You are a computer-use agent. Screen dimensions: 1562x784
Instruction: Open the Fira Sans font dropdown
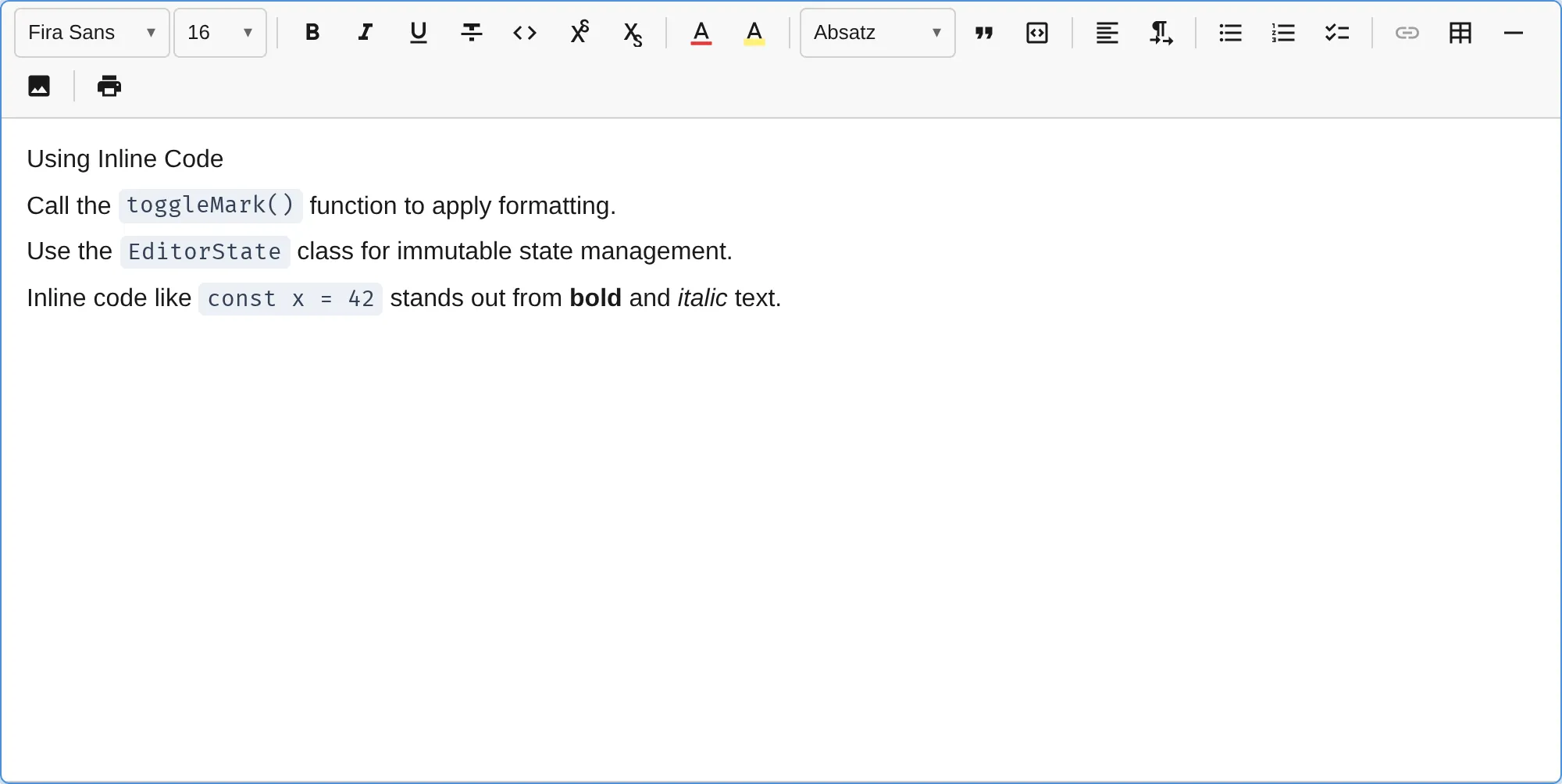coord(90,33)
